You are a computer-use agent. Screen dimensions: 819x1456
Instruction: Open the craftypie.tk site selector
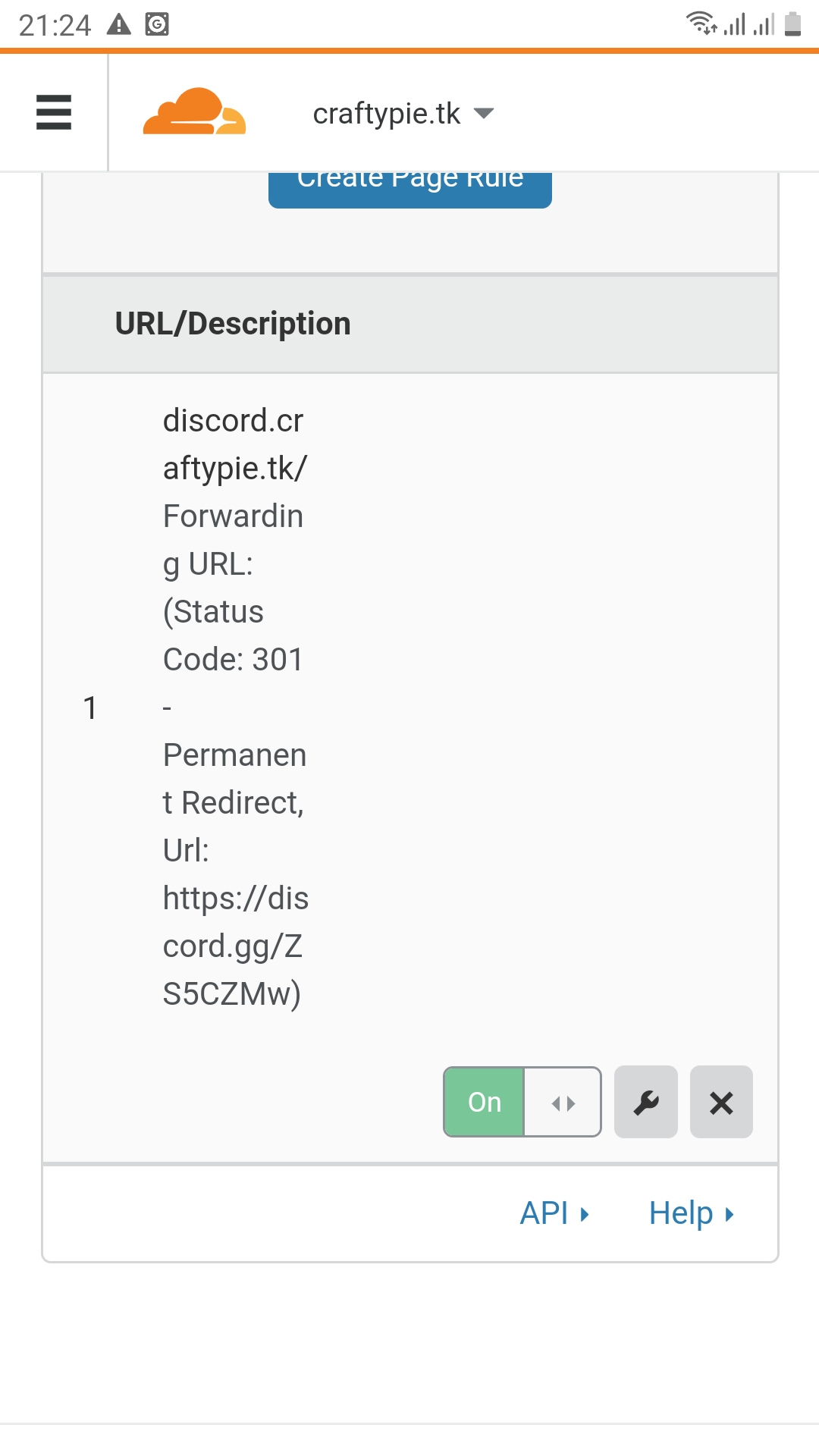click(x=387, y=111)
